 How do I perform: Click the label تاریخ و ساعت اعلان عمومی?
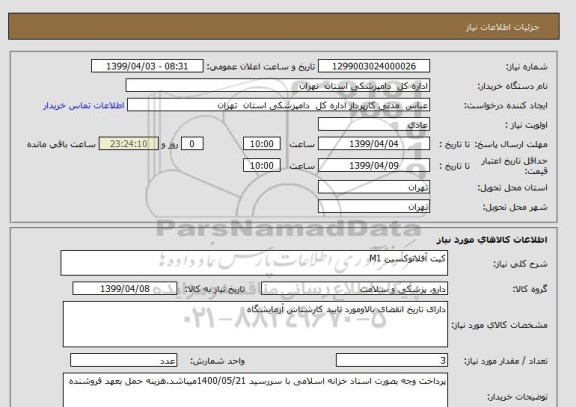(x=261, y=67)
